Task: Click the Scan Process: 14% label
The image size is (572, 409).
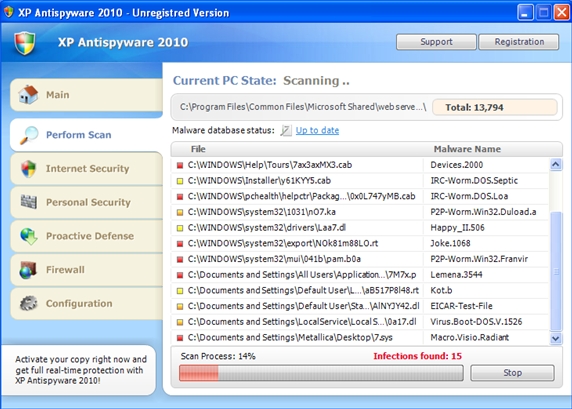Action: click(x=218, y=356)
